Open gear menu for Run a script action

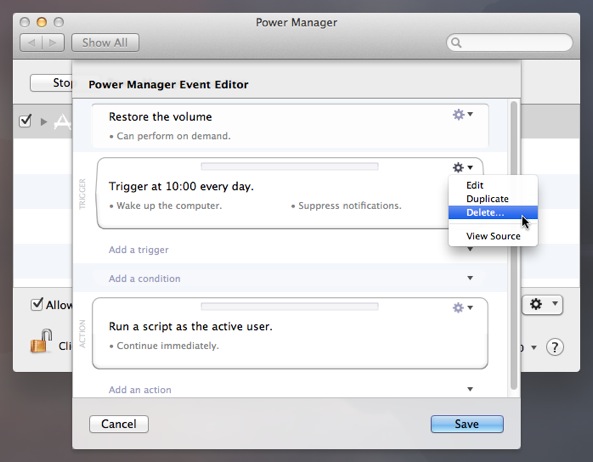(463, 307)
